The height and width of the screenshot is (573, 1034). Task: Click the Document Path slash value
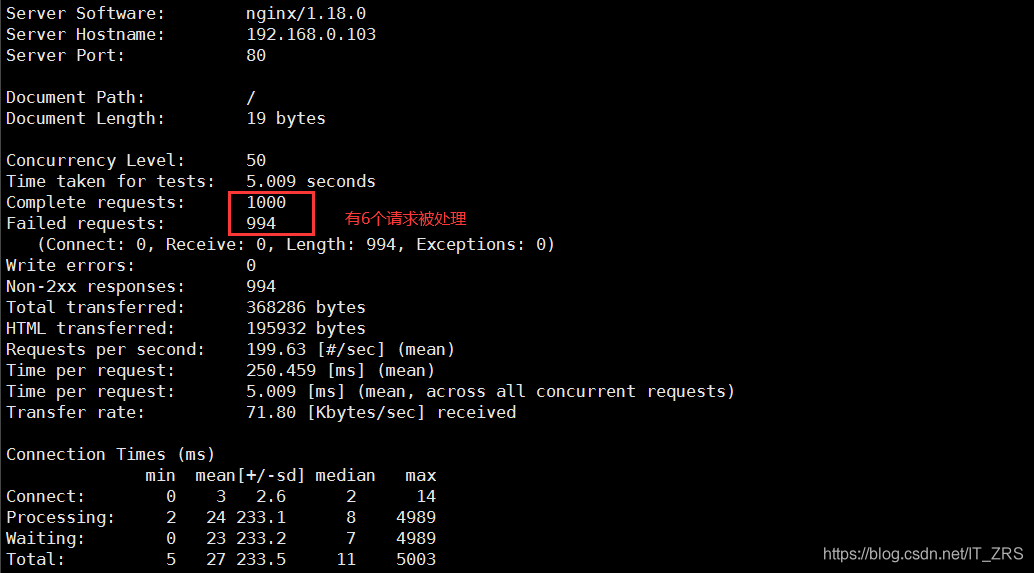[x=251, y=97]
